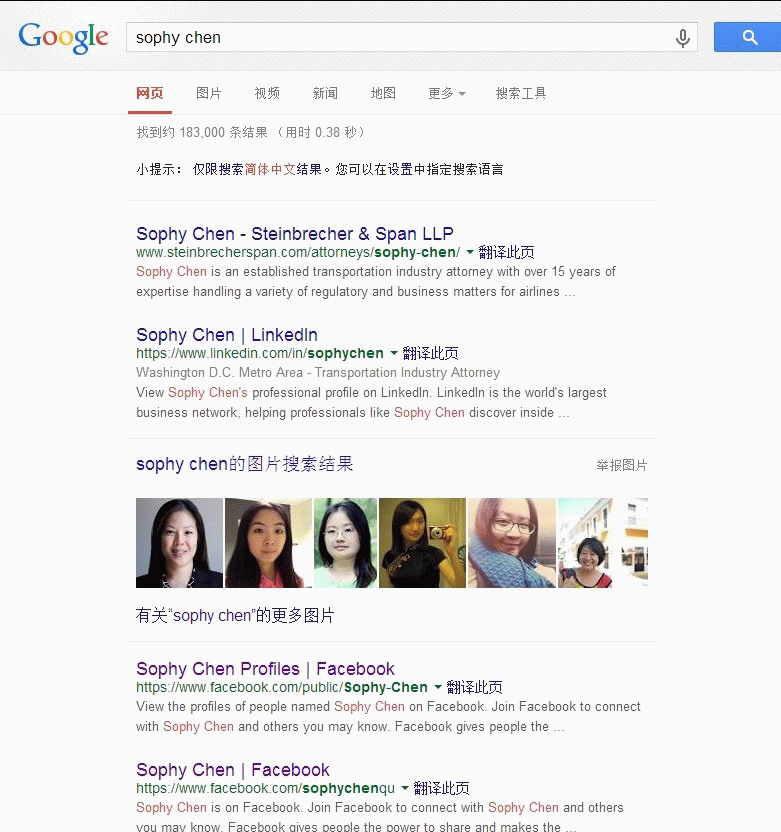
Task: Open first image thumbnail of woman in blazer
Action: point(179,543)
